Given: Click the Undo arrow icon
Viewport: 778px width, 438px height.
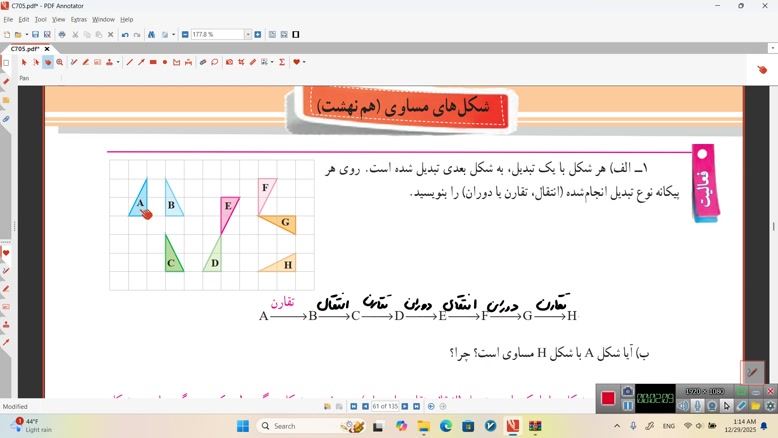Looking at the screenshot, I should (125, 35).
